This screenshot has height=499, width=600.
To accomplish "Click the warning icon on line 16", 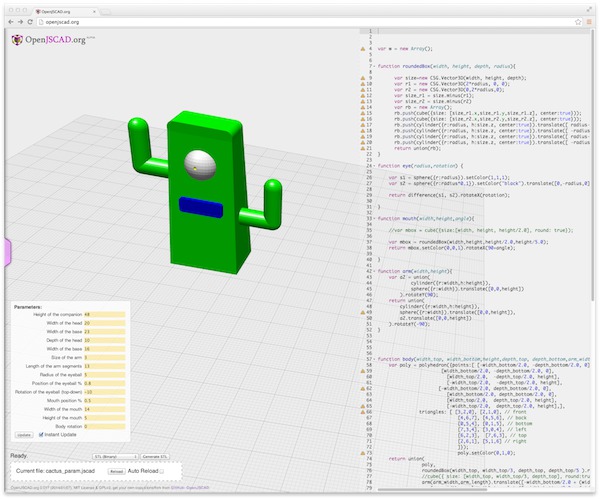I will tap(363, 119).
